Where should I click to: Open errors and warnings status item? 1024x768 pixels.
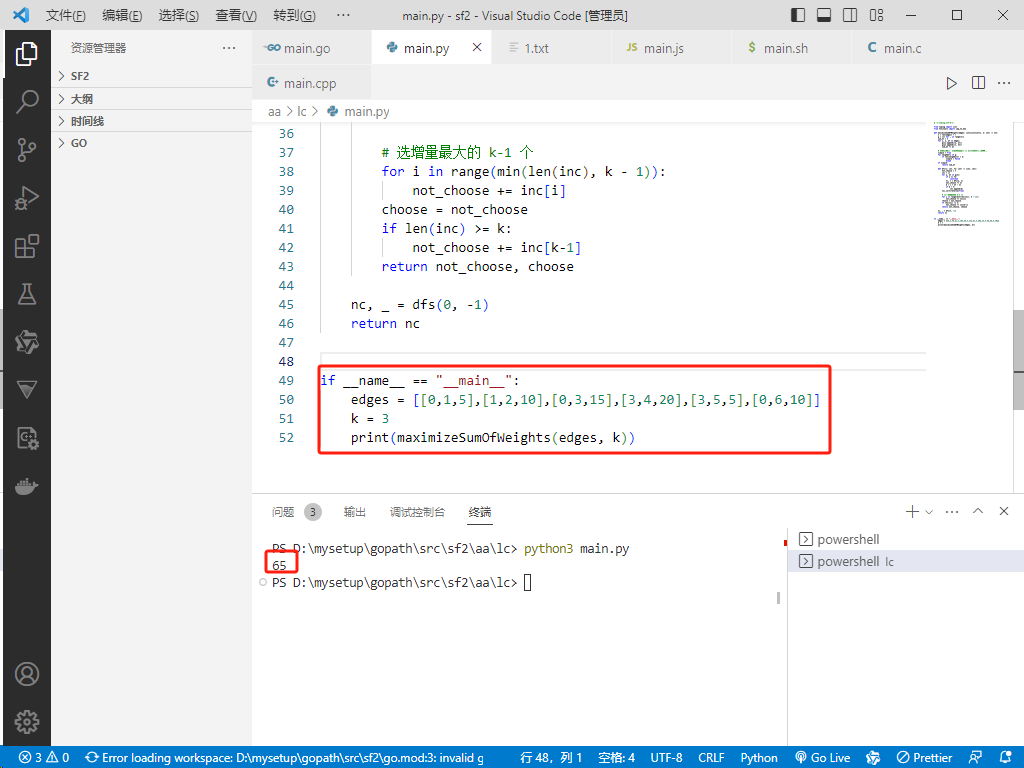44,758
